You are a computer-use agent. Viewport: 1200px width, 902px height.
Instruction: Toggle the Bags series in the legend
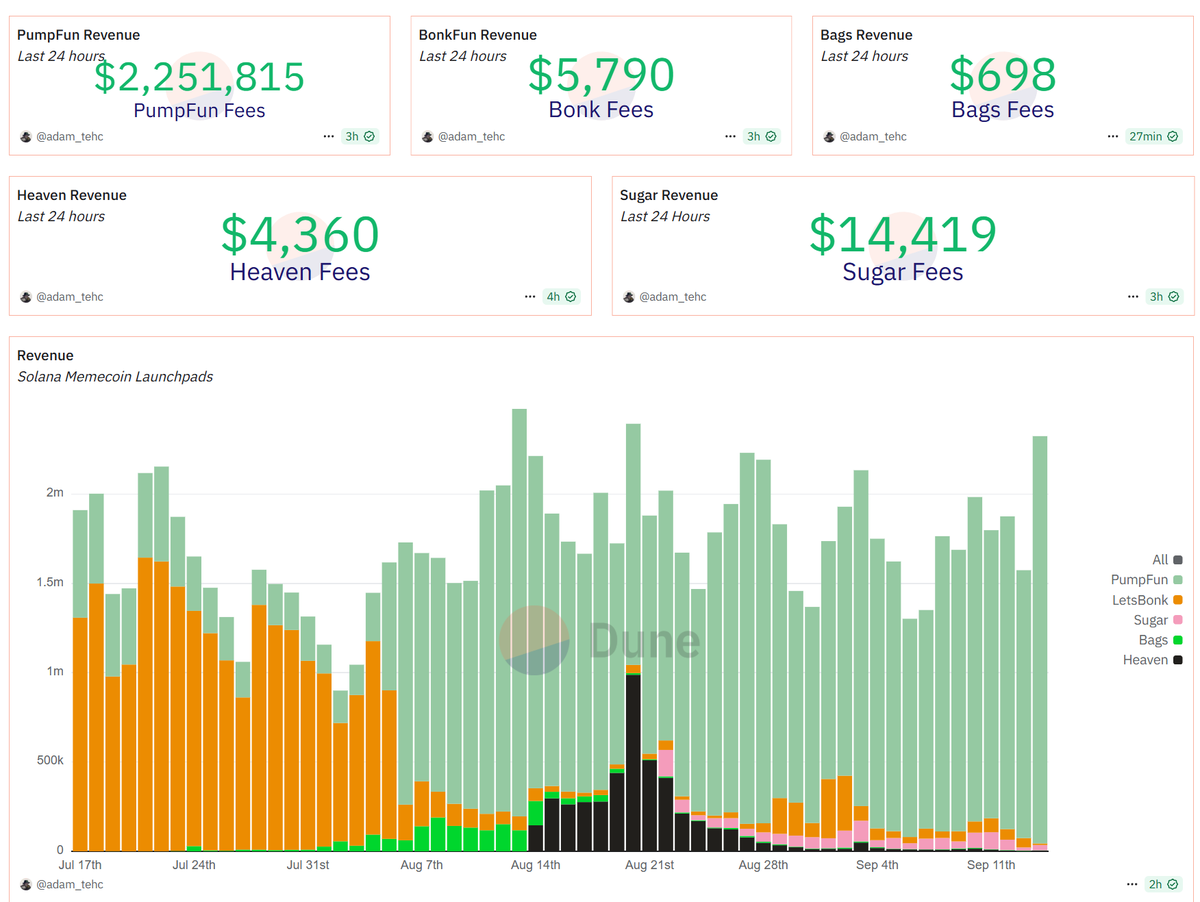tap(1161, 640)
